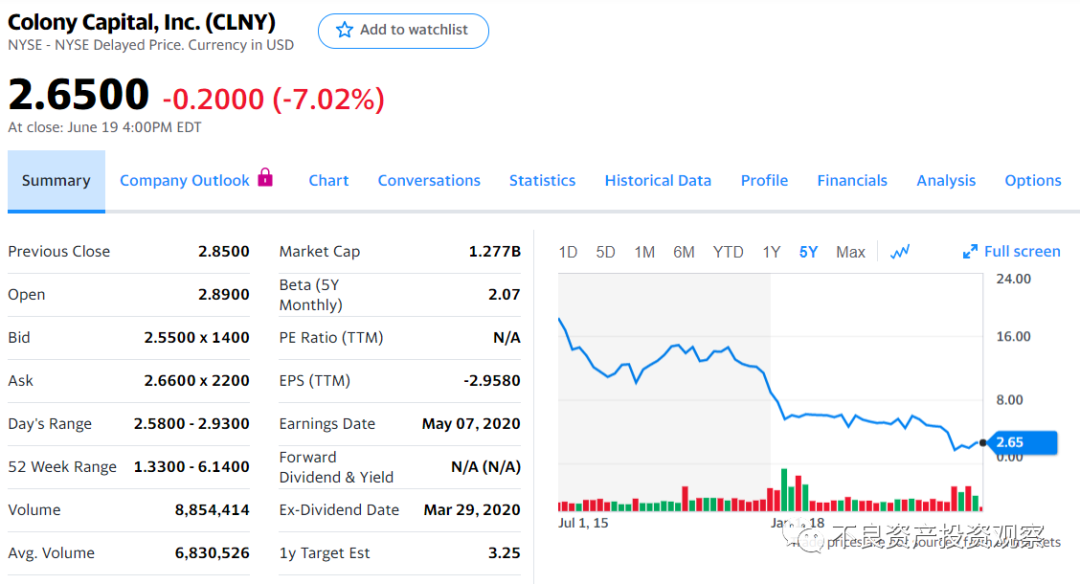Set chart range to 1Y

[771, 252]
